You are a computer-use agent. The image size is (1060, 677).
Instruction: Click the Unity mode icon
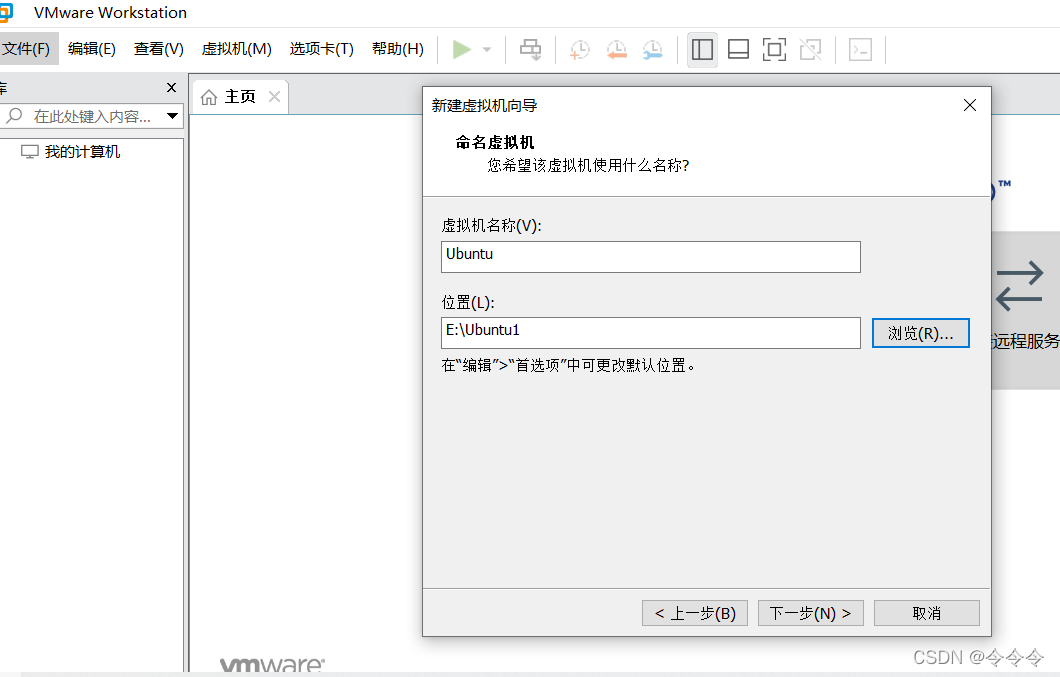(810, 49)
